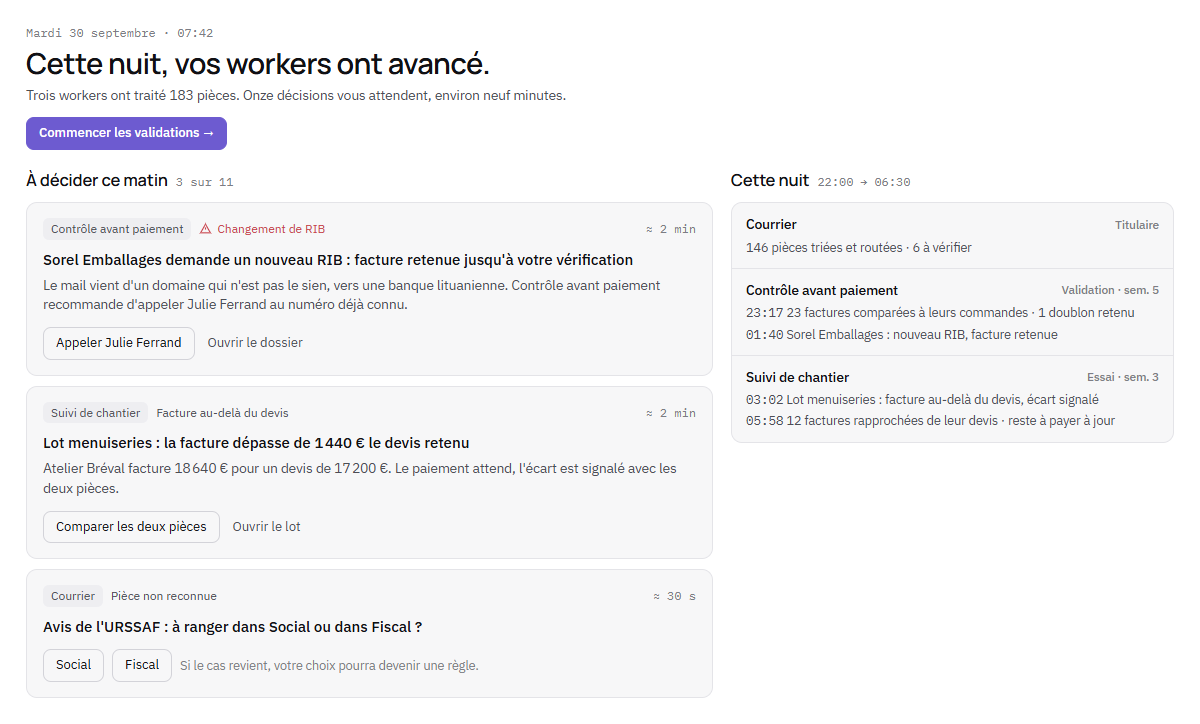1200x724 pixels.
Task: Click the Changement de RIB label
Action: click(x=271, y=229)
